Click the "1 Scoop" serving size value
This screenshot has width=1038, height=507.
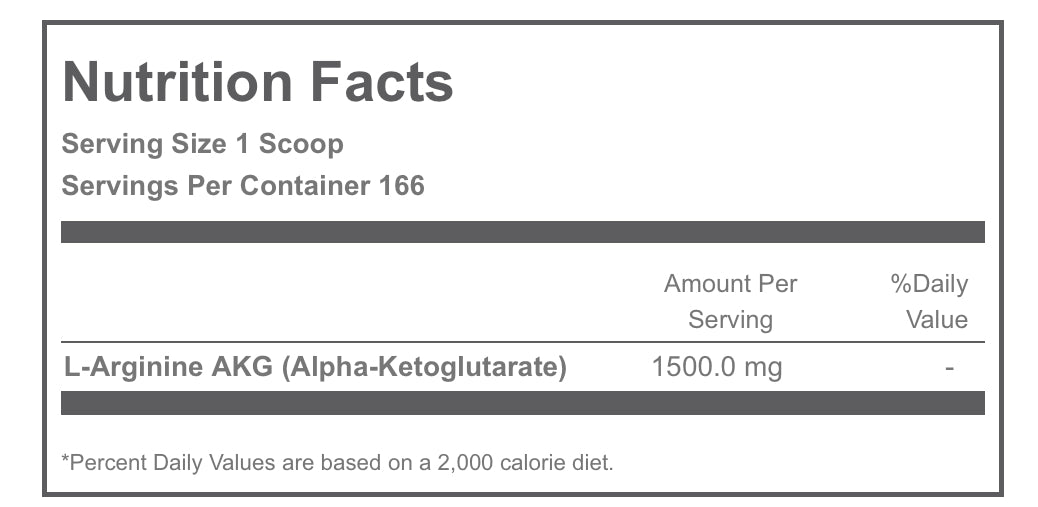(x=289, y=144)
